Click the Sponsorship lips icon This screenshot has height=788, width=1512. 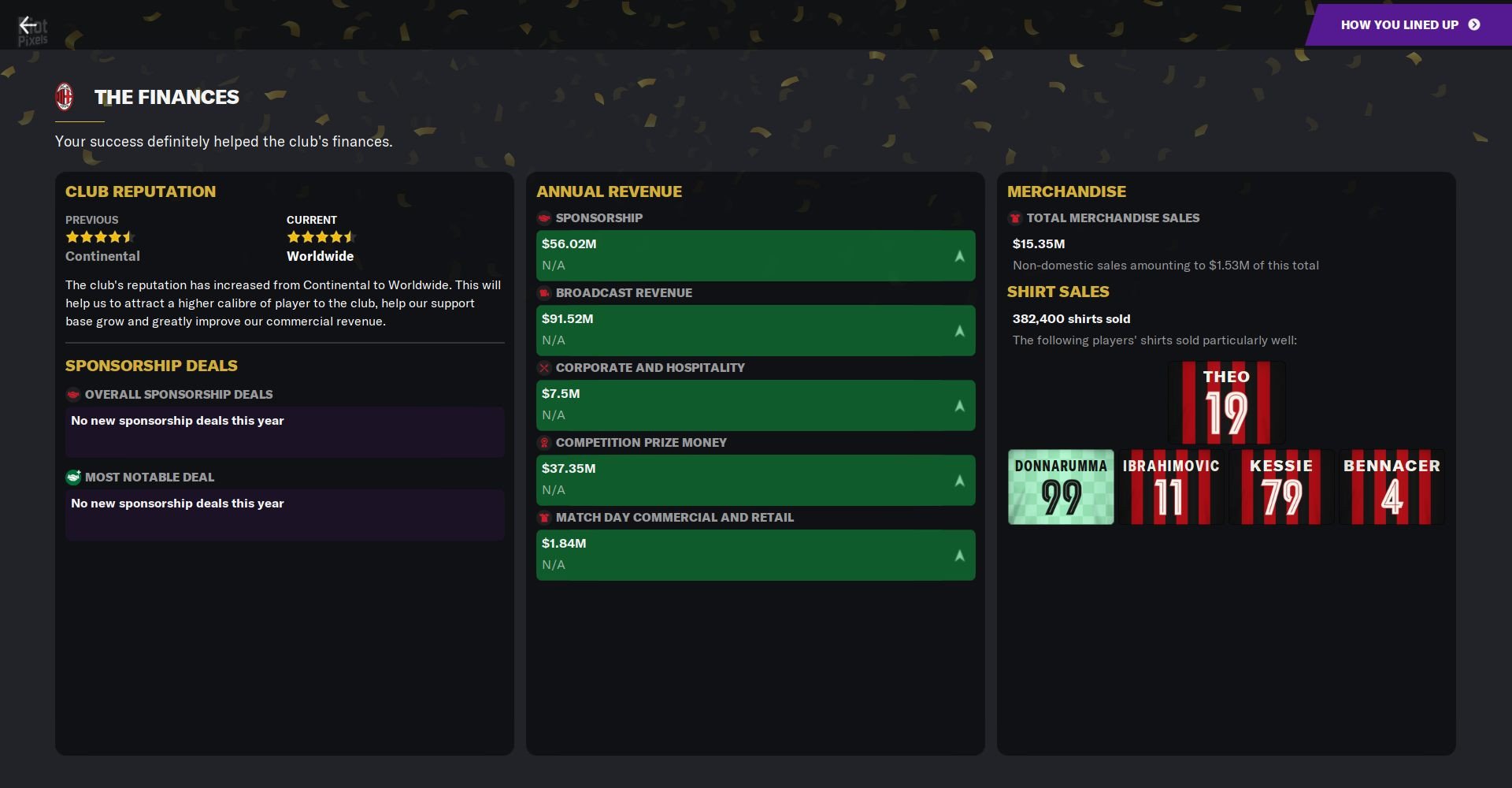tap(543, 218)
